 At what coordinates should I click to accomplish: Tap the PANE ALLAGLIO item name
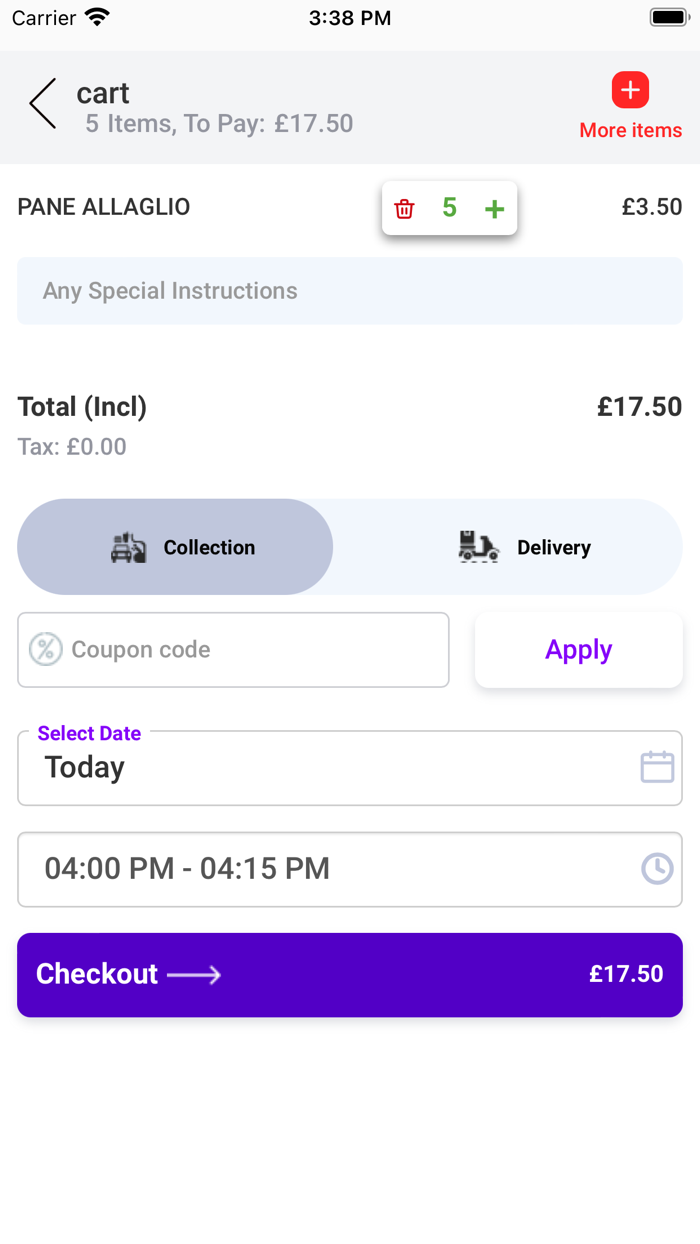[104, 207]
